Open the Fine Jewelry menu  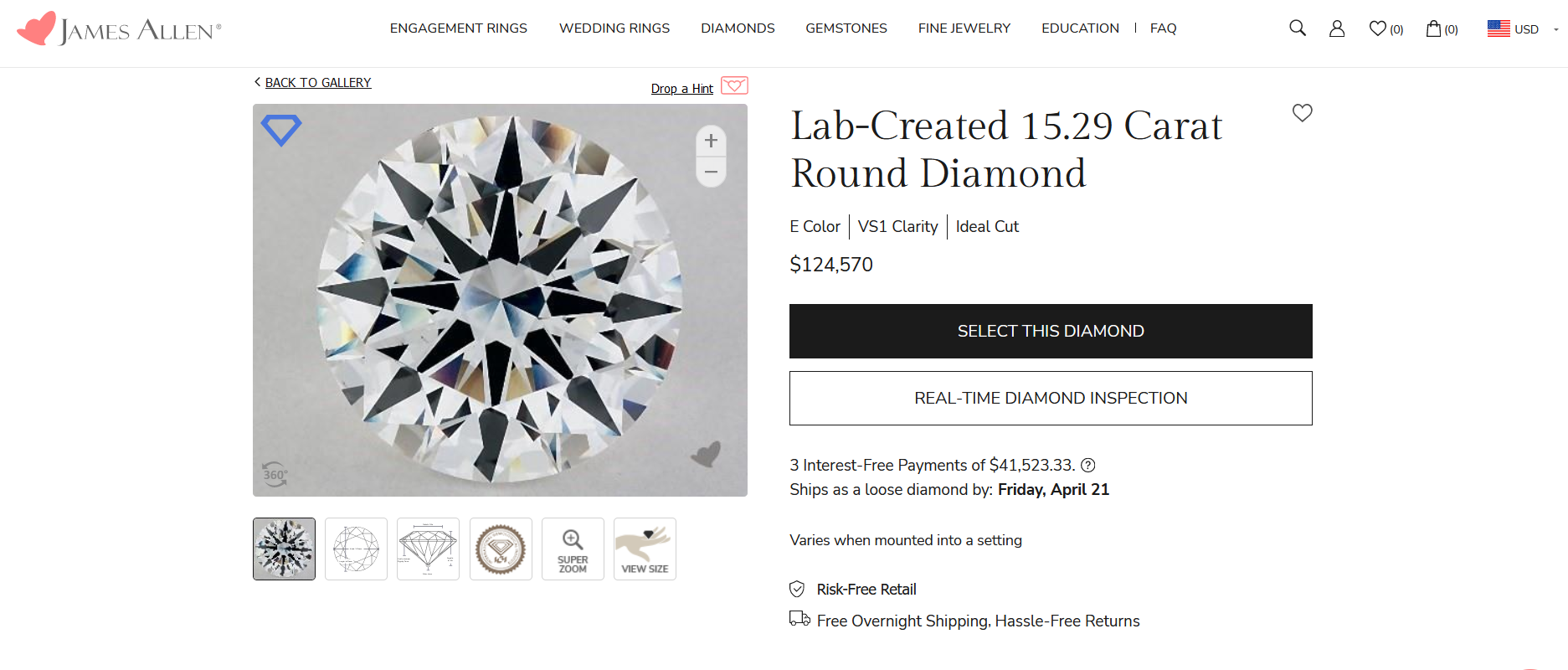pyautogui.click(x=964, y=28)
